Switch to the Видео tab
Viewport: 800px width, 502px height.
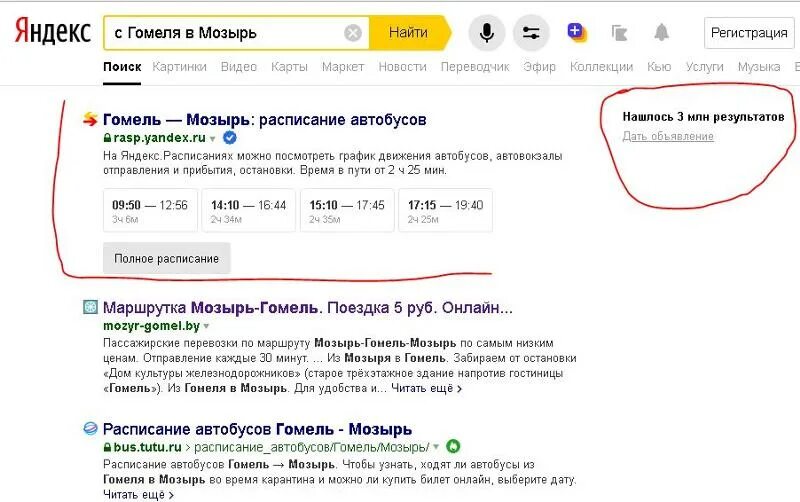[239, 67]
